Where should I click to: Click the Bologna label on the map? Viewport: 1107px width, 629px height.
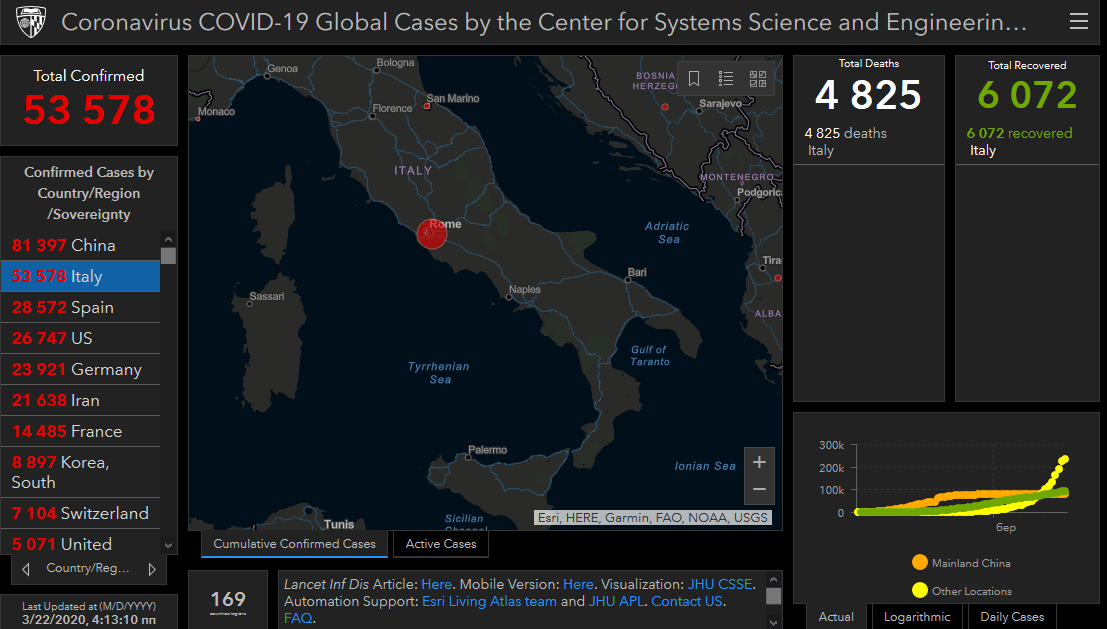tap(395, 62)
